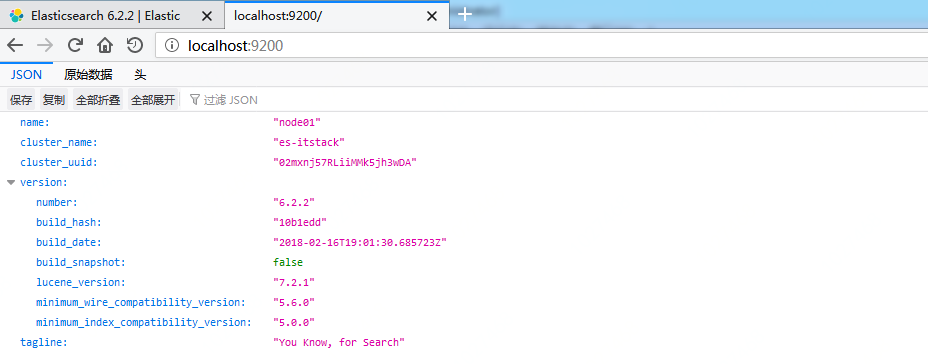Select the localhost:9200/ browser tab
Image resolution: width=928 pixels, height=364 pixels.
(x=337, y=16)
